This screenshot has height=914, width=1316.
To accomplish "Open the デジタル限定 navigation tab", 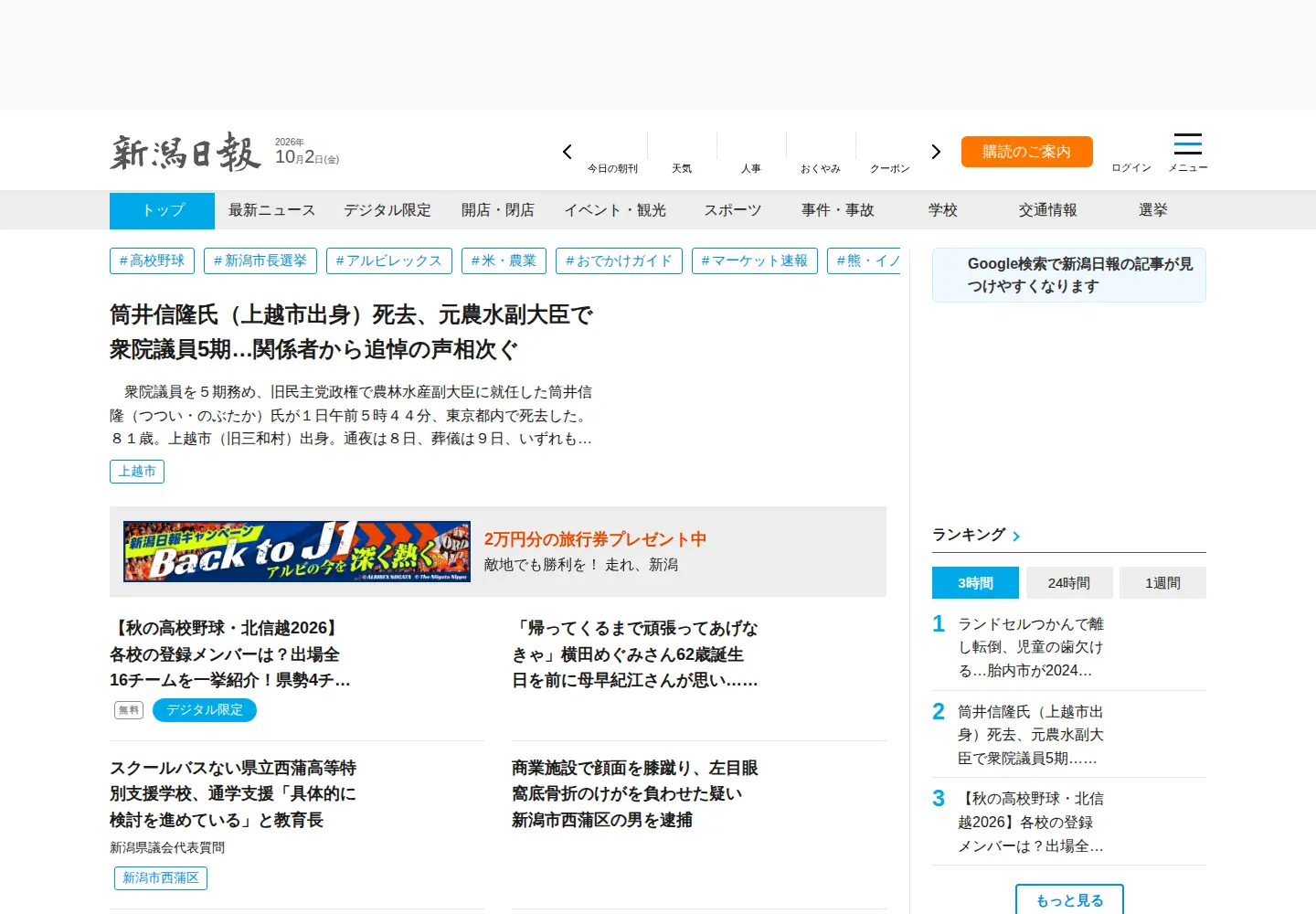I will pos(387,210).
